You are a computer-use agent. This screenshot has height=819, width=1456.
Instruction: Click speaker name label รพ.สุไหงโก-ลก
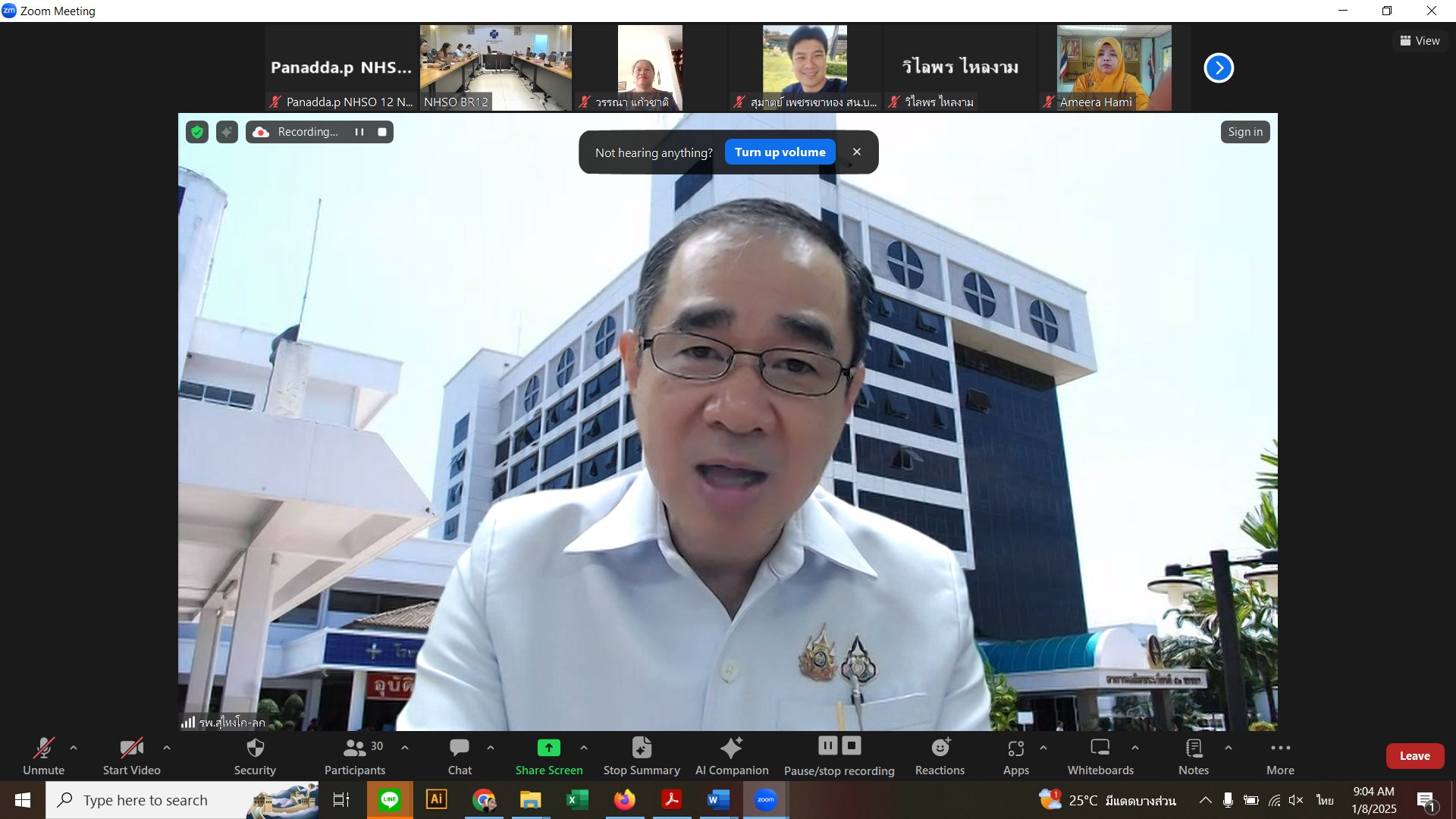coord(231,723)
